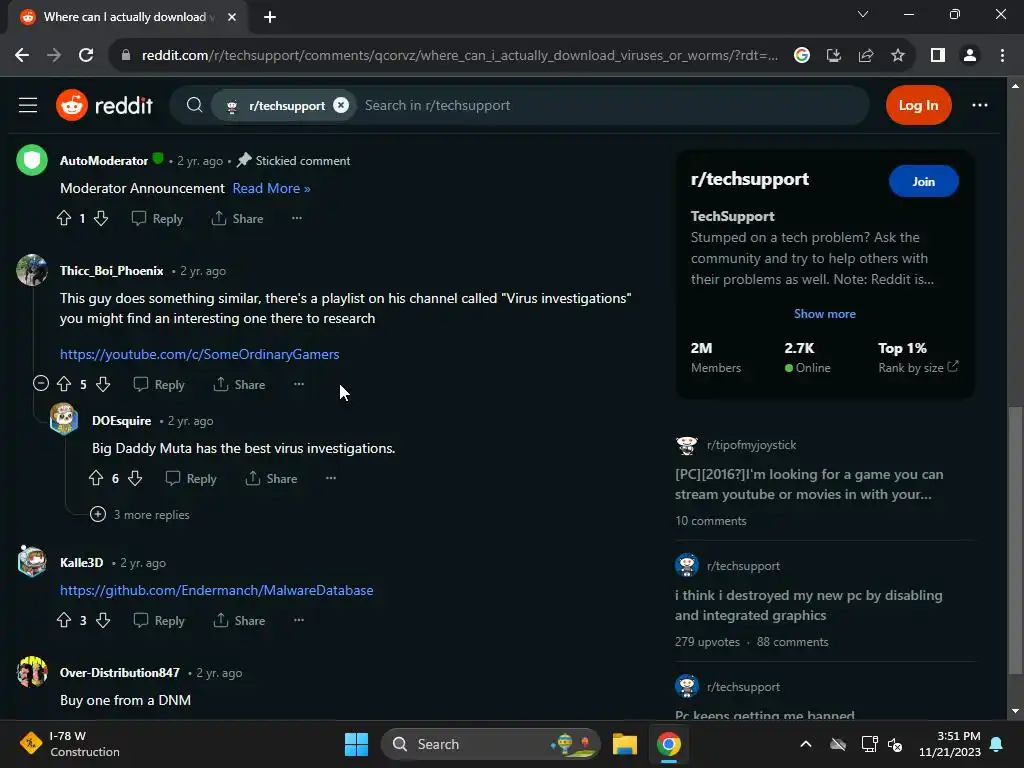1024x768 pixels.
Task: Expand Read More on Moderator Announcement
Action: click(272, 188)
